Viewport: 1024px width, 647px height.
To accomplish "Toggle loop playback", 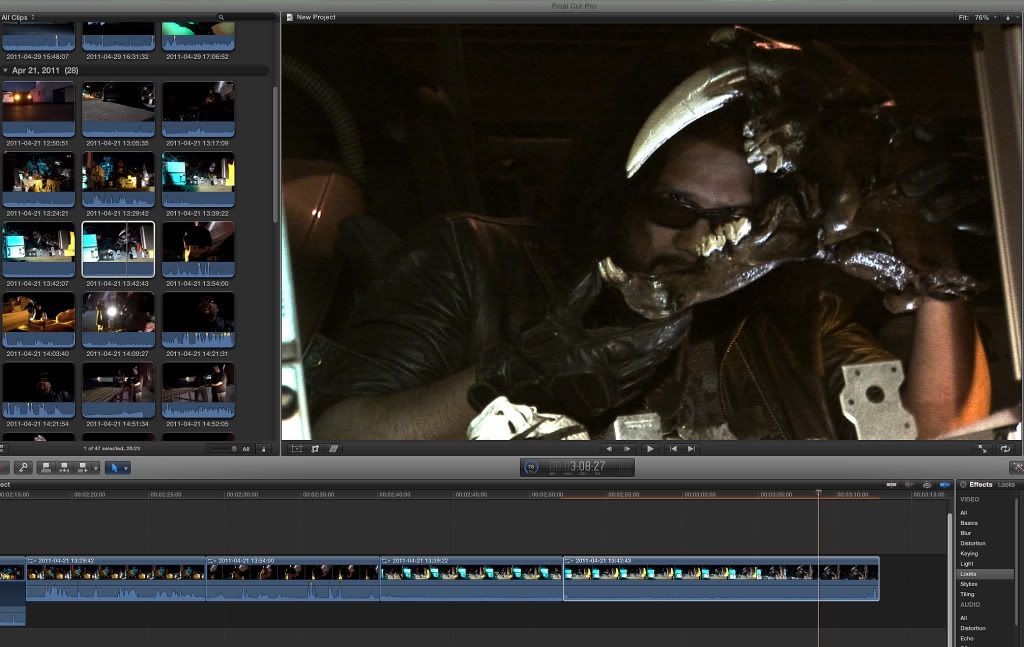I will coord(1005,449).
